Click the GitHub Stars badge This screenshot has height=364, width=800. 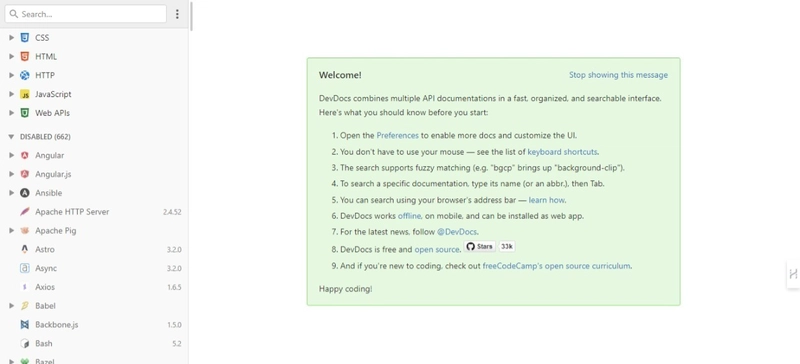coord(480,247)
